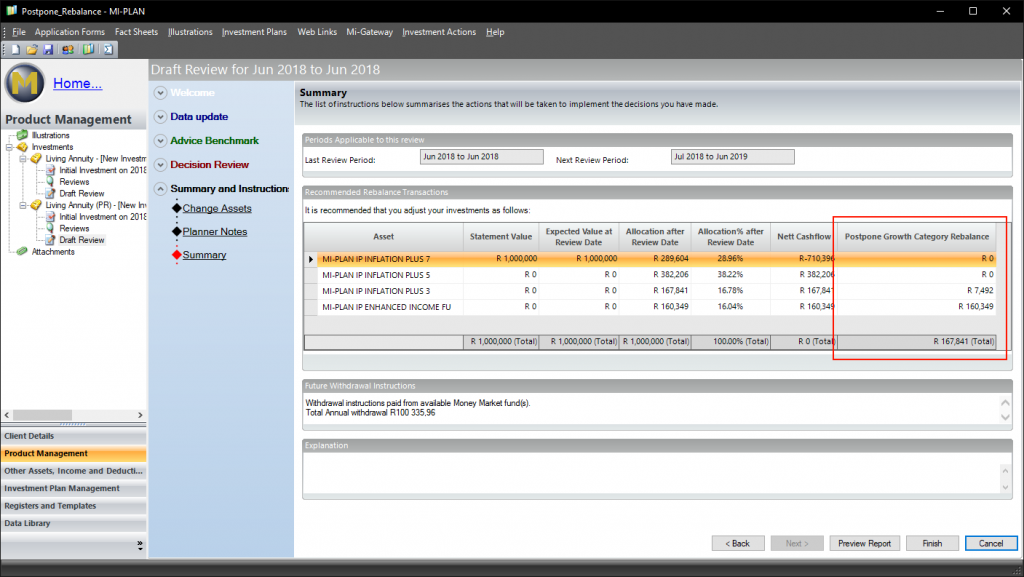This screenshot has height=577, width=1024.
Task: Go to Planner Notes step link
Action: 214,232
